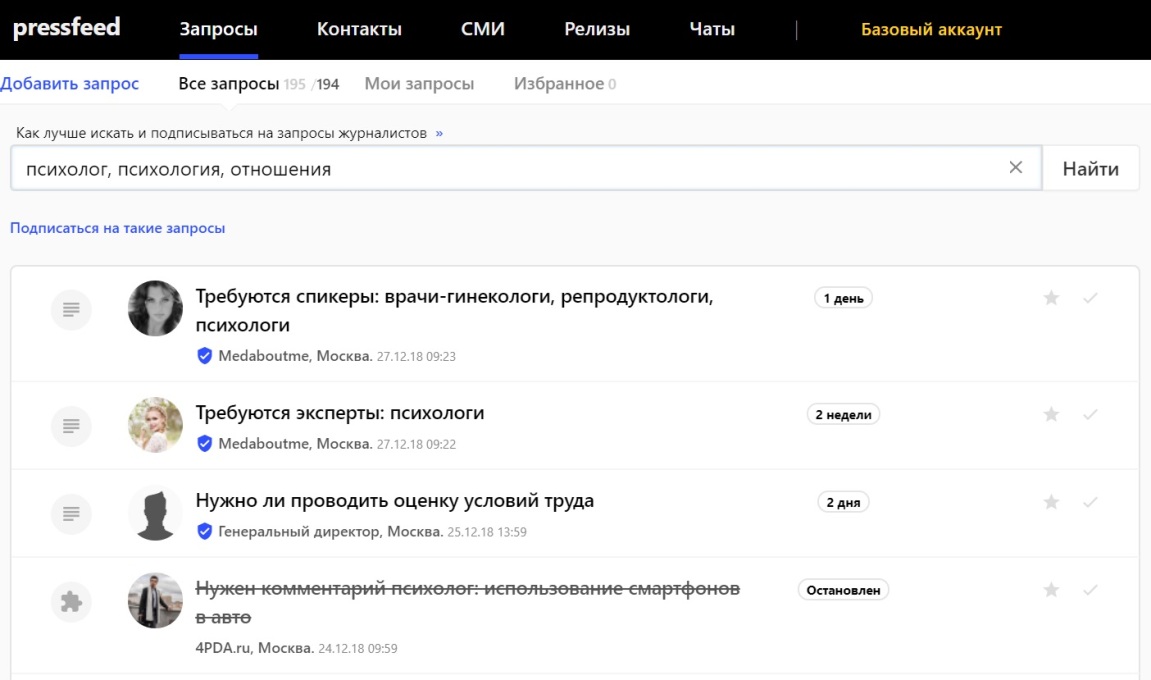This screenshot has width=1151, height=680.
Task: Click silhouette avatar of Генеральный директор request
Action: pos(155,513)
